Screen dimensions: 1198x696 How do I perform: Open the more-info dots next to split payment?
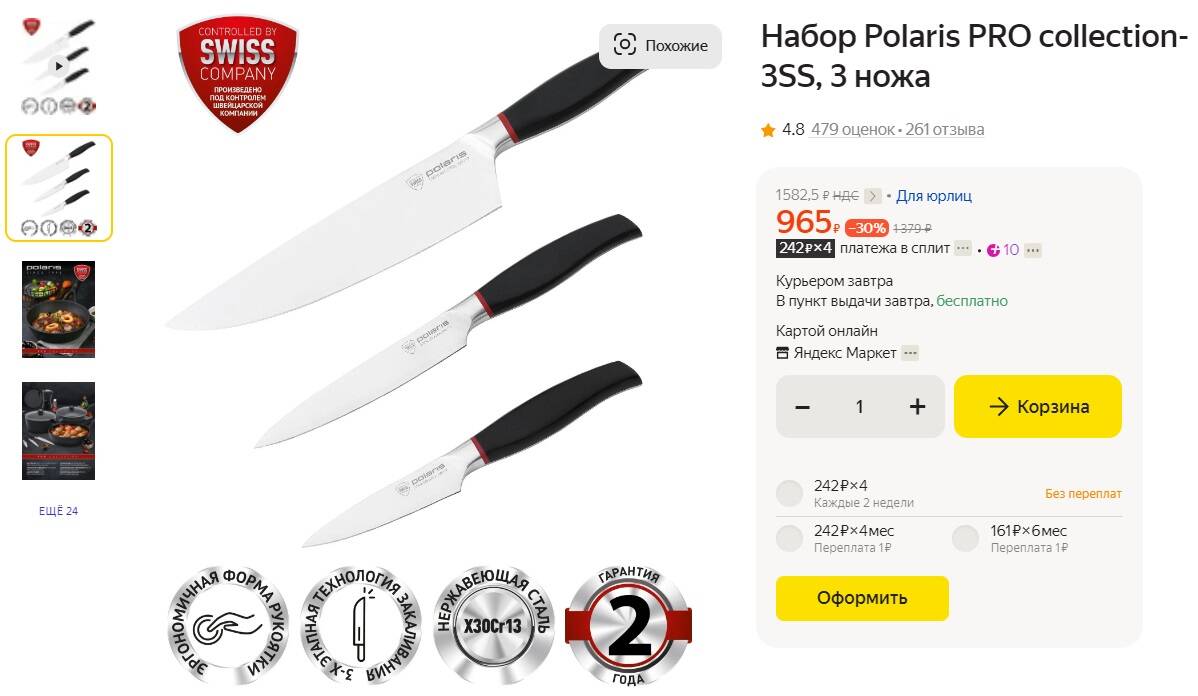click(x=963, y=248)
